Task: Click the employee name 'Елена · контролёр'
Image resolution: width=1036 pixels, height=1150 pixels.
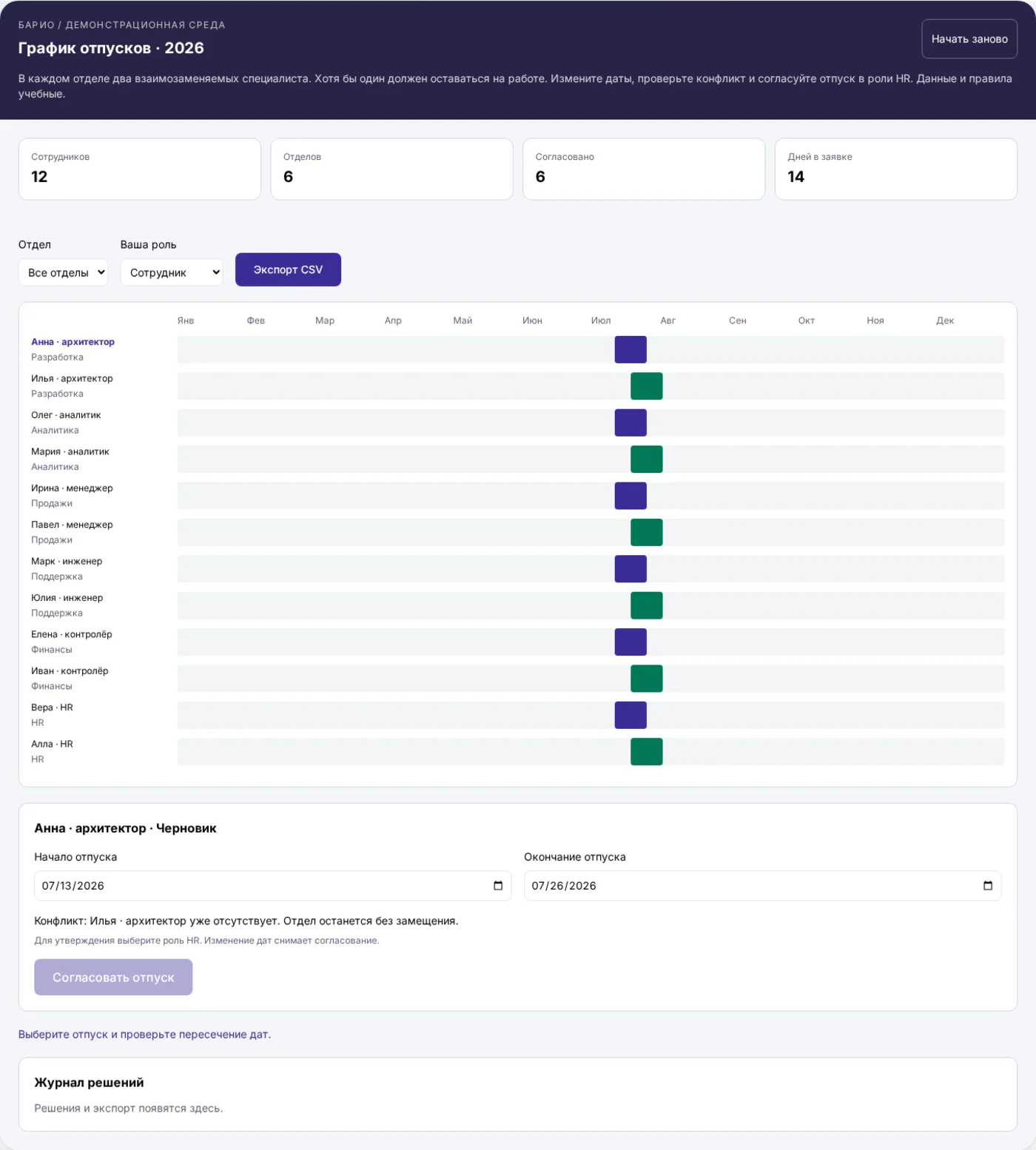Action: pyautogui.click(x=72, y=634)
